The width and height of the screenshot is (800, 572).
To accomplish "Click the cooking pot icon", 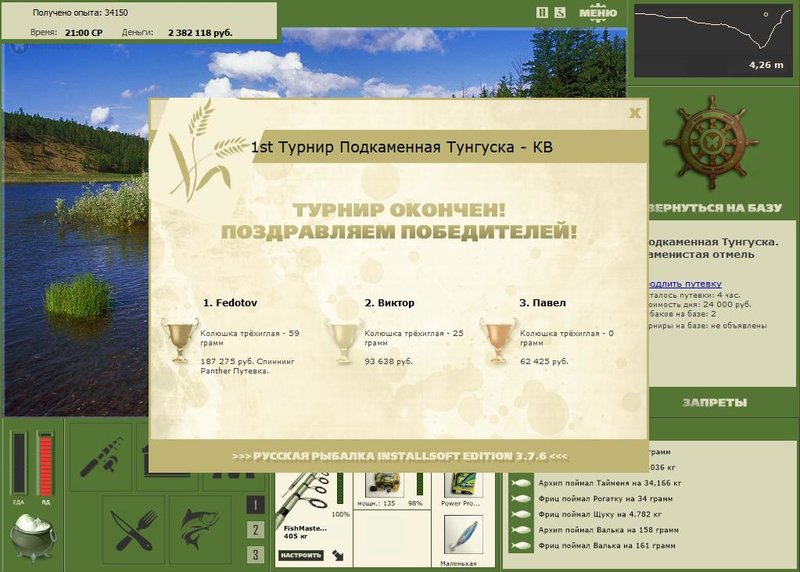I will pyautogui.click(x=33, y=537).
